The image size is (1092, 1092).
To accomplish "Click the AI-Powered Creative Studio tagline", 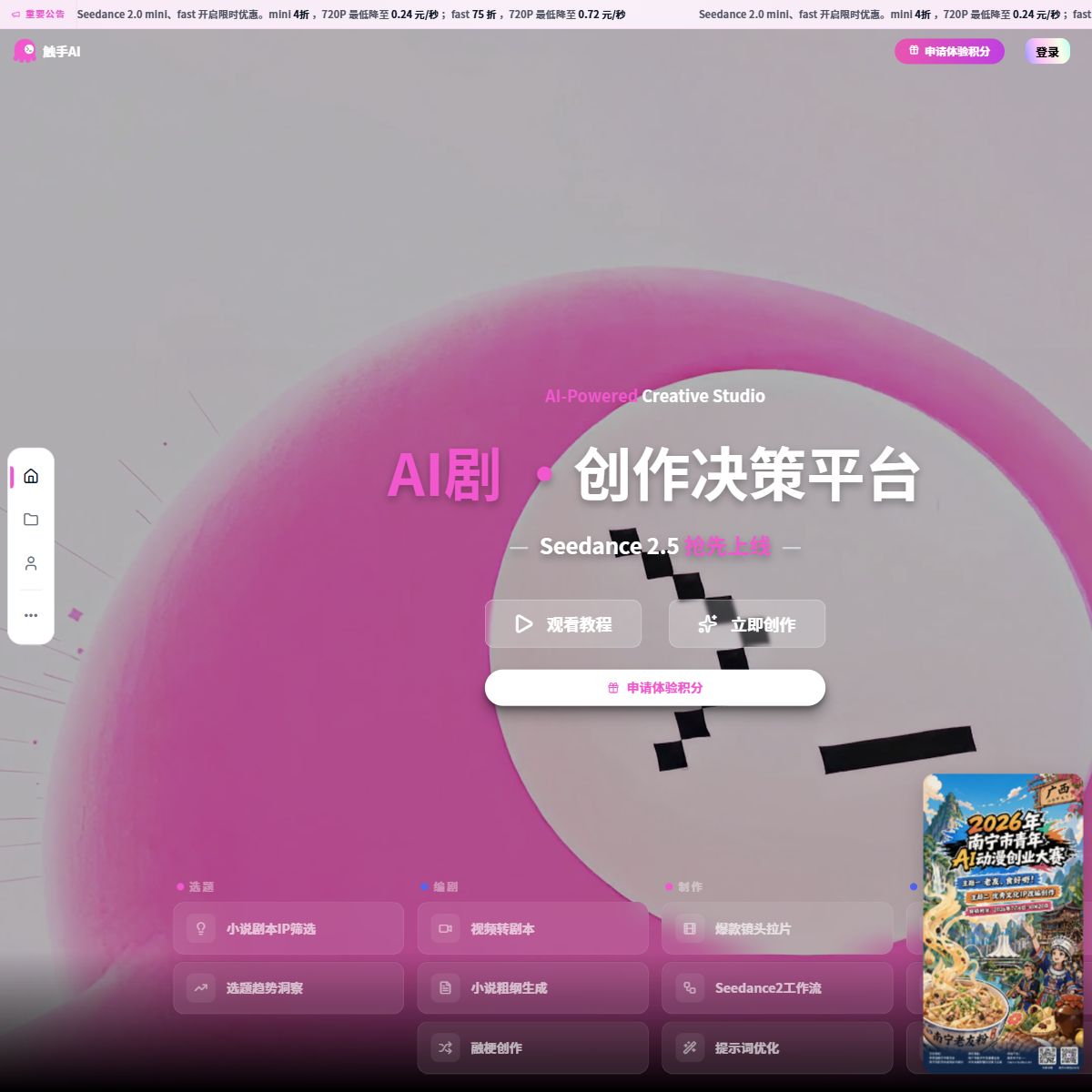I will click(655, 396).
